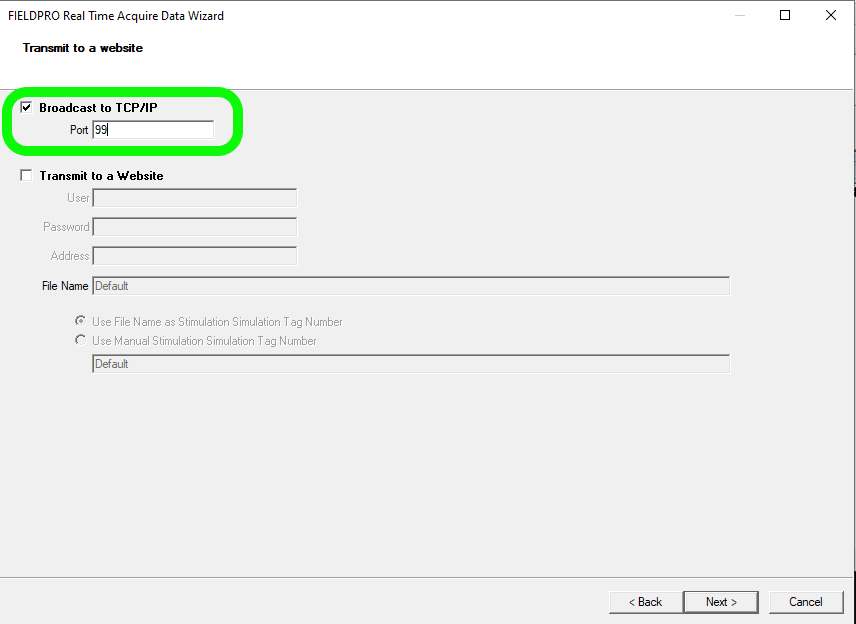This screenshot has height=624, width=856.
Task: Proceed with the Next button
Action: pyautogui.click(x=721, y=602)
